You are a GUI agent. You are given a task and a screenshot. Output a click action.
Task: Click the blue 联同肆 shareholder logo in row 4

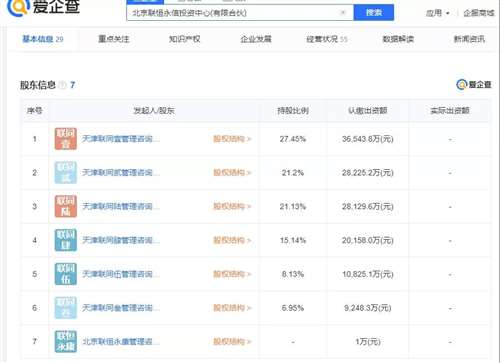66,240
